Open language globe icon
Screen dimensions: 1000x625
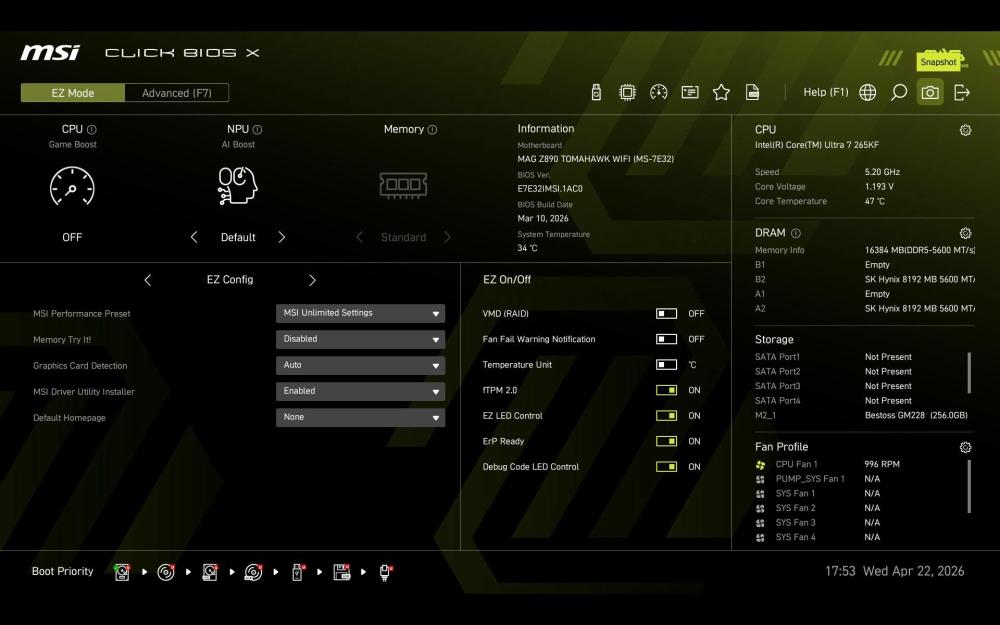[867, 92]
